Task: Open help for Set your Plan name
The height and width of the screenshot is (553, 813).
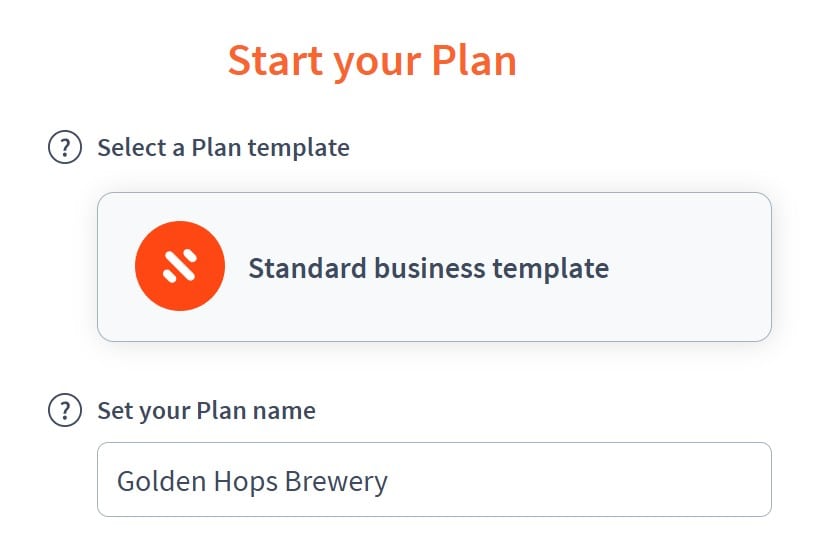Action: click(65, 410)
